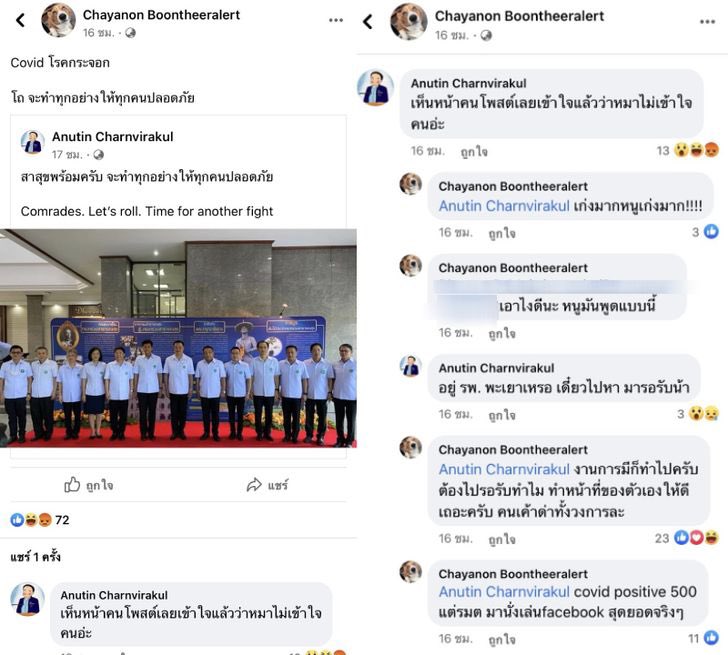Open the Chayanon Boontheeralert name in the left header

tap(161, 15)
